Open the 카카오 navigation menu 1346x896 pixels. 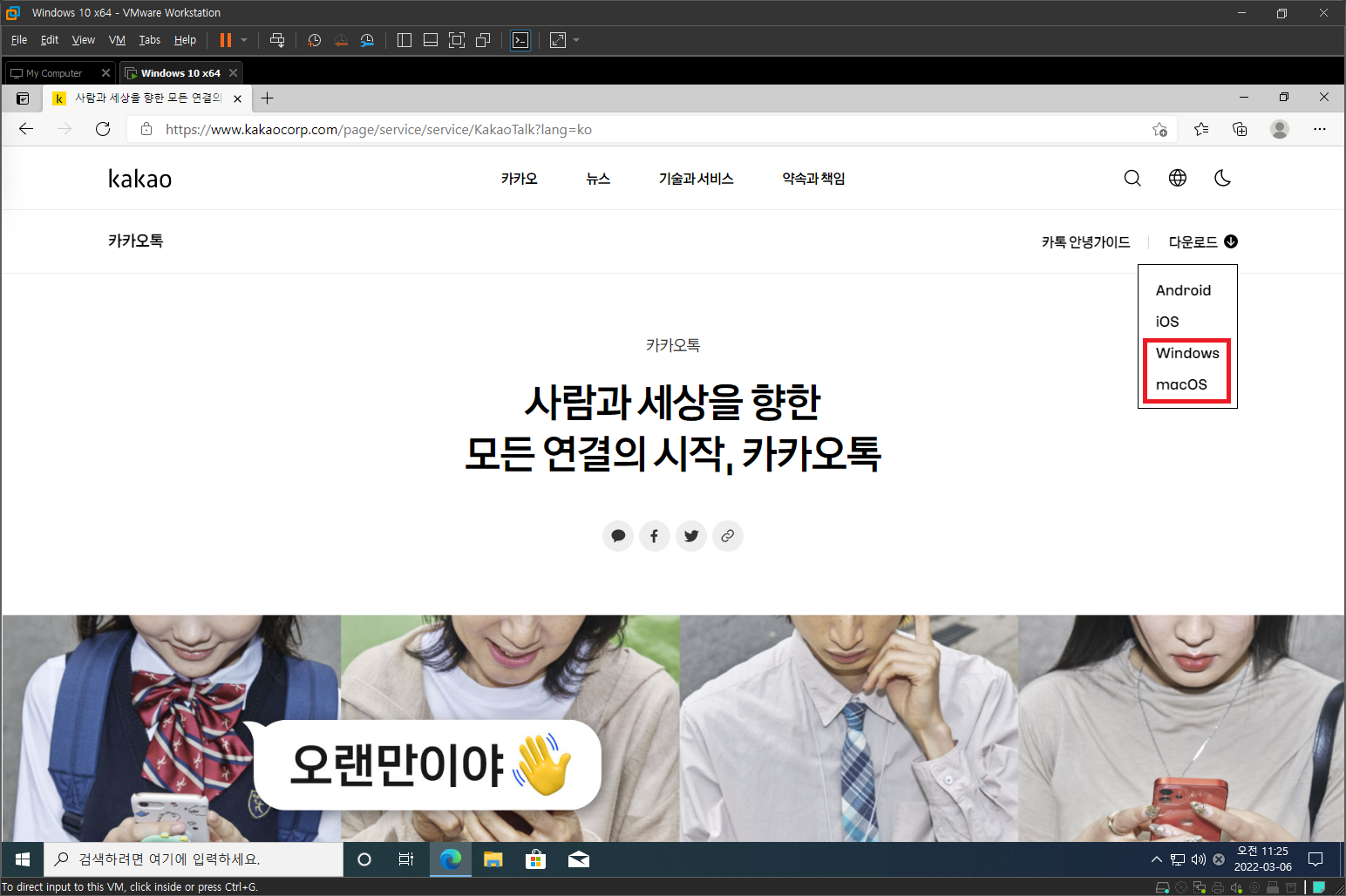[x=520, y=179]
